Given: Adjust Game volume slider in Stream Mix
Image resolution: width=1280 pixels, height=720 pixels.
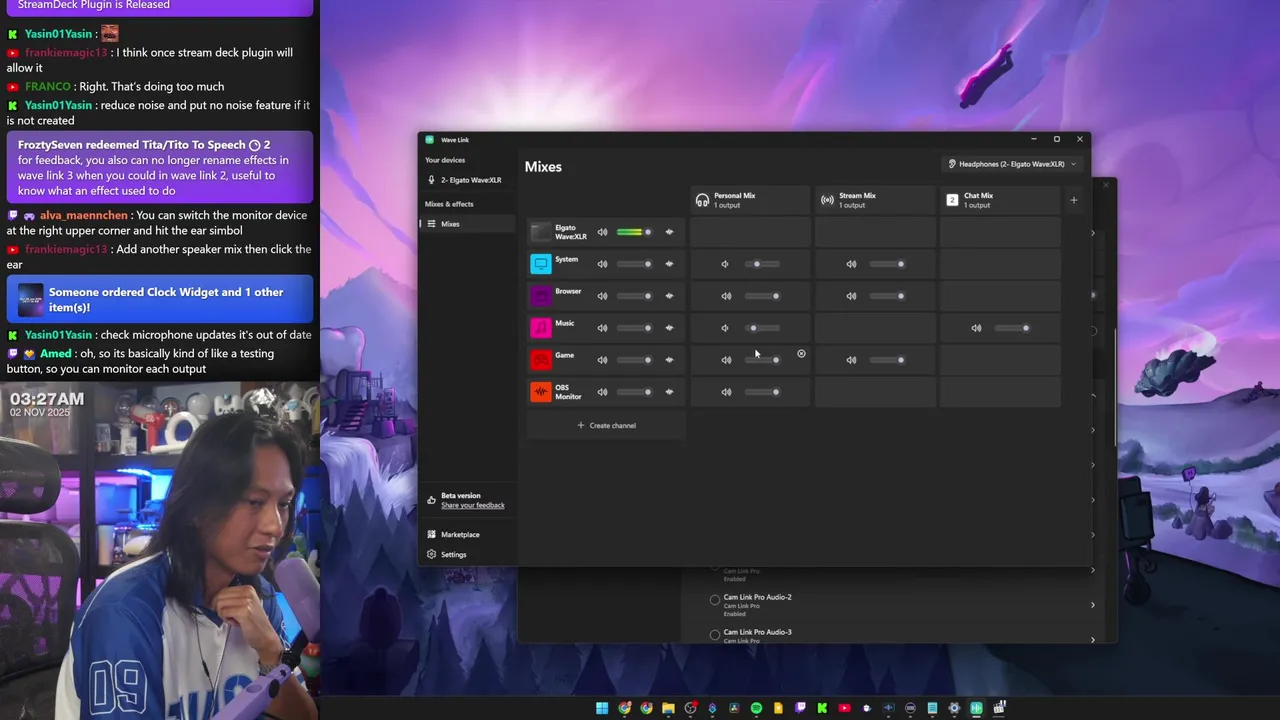Looking at the screenshot, I should [887, 360].
